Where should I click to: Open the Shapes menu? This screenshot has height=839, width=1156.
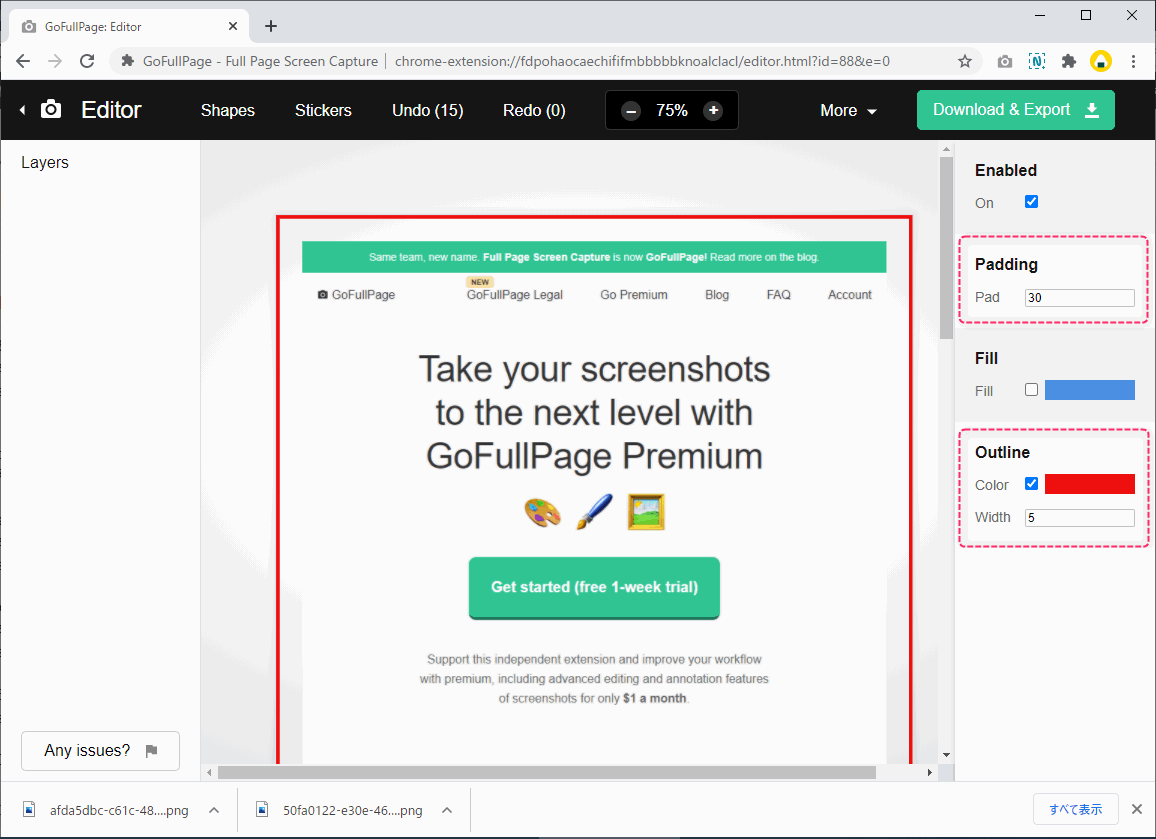228,111
